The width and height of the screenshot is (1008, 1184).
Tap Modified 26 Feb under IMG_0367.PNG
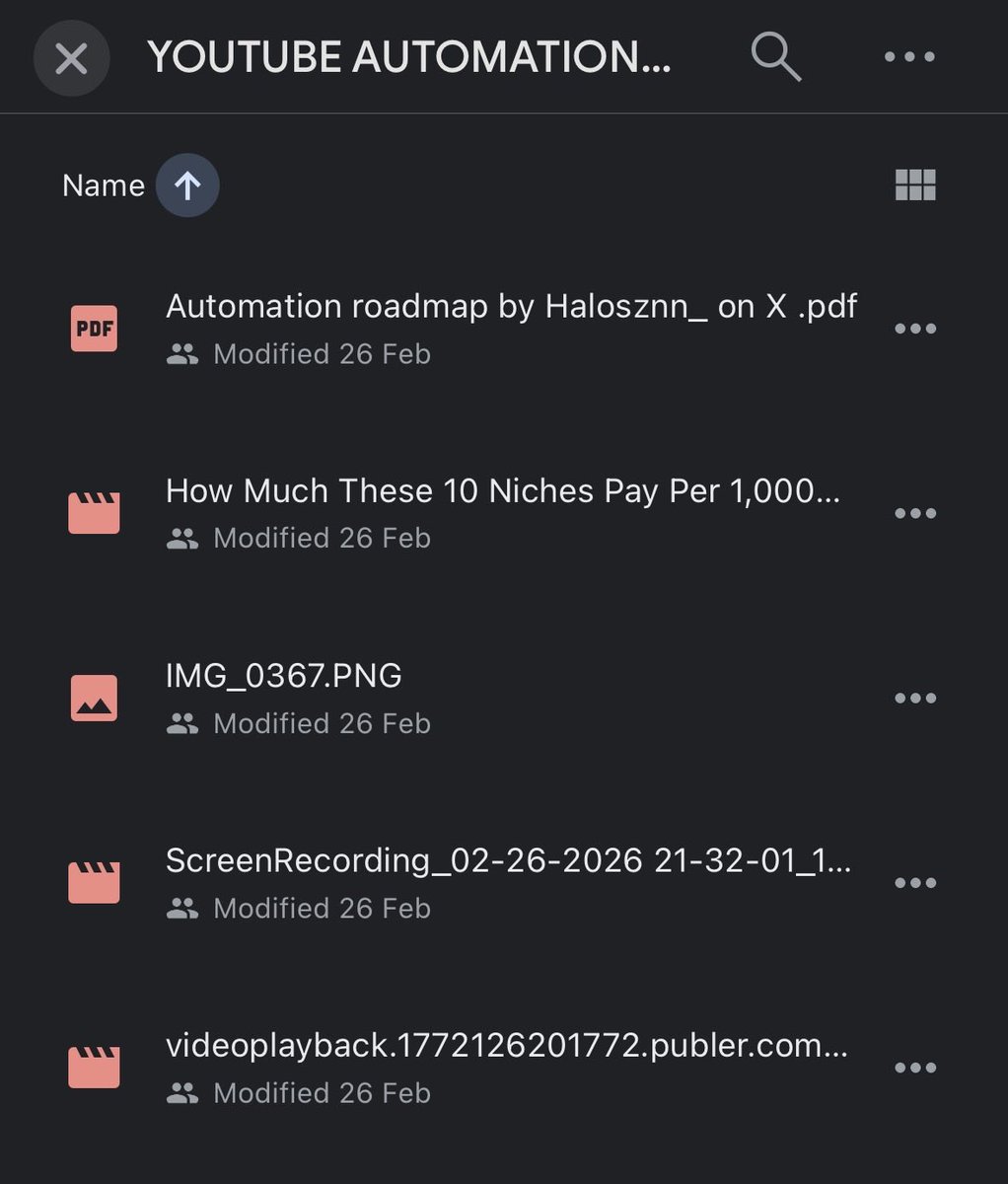(323, 723)
